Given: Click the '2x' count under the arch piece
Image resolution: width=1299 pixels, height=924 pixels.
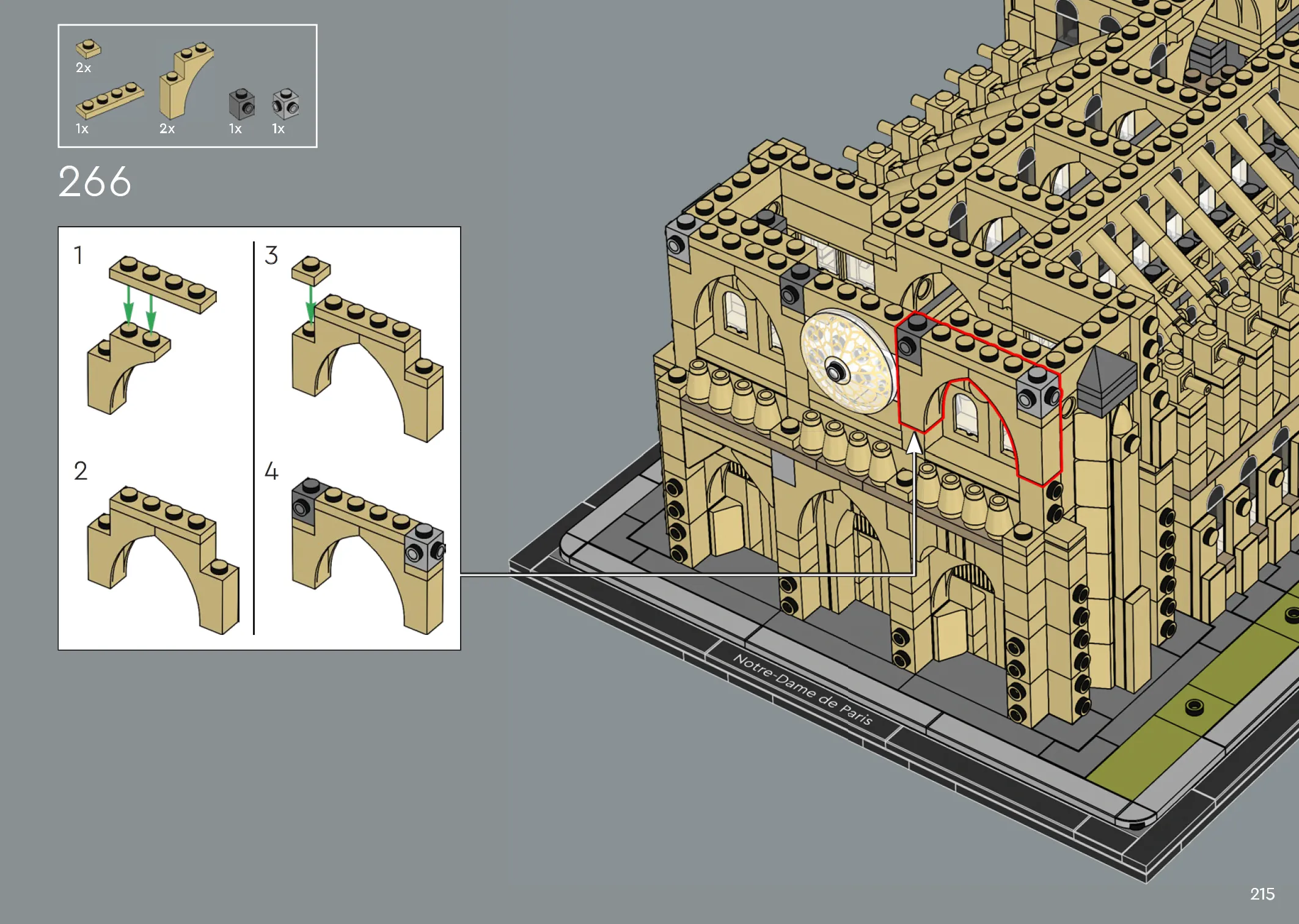Looking at the screenshot, I should pos(167,129).
